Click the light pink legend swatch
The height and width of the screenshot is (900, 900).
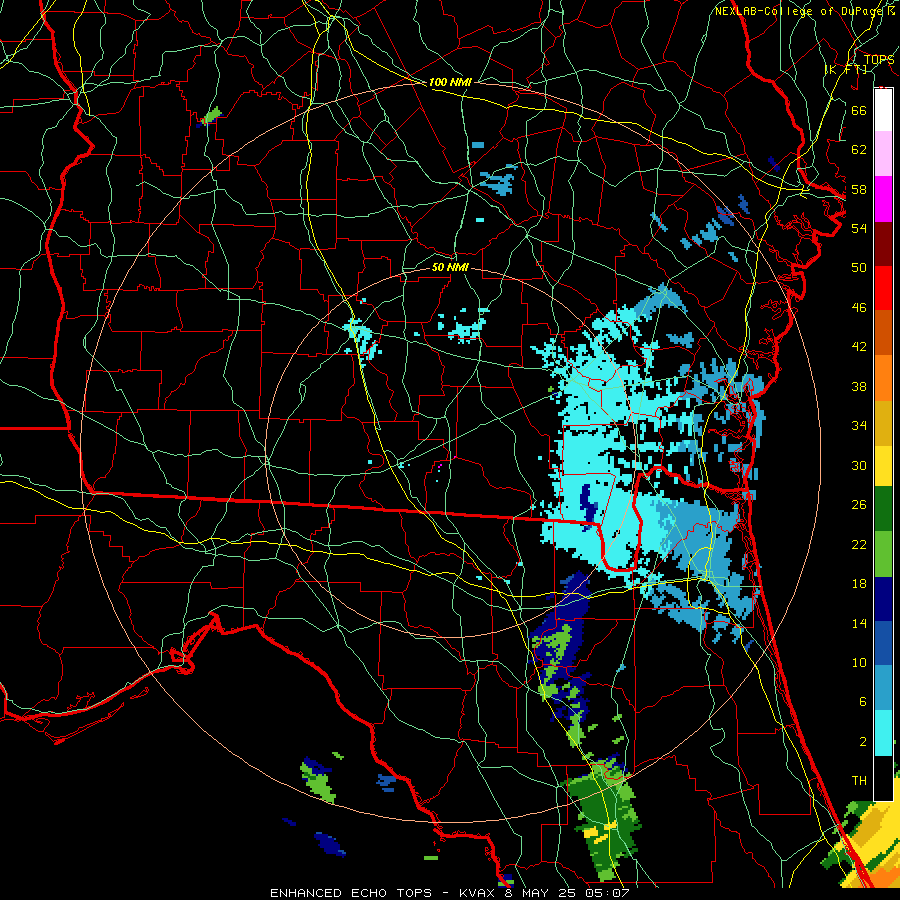pos(883,153)
